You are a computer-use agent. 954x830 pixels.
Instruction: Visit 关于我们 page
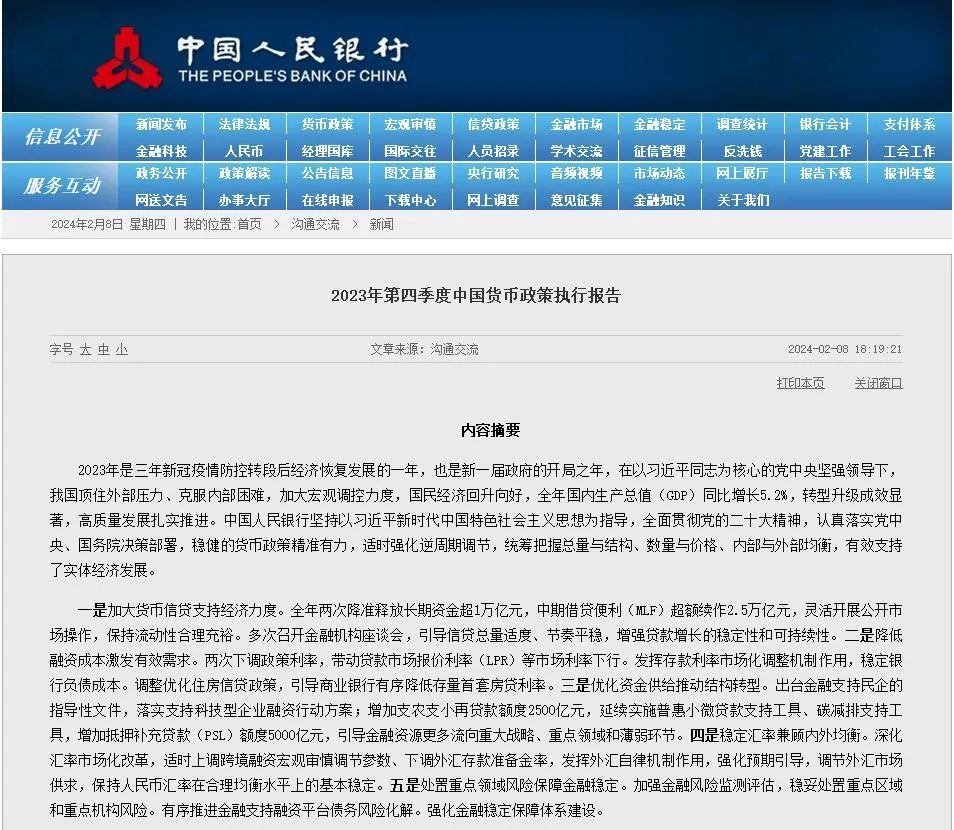[742, 200]
